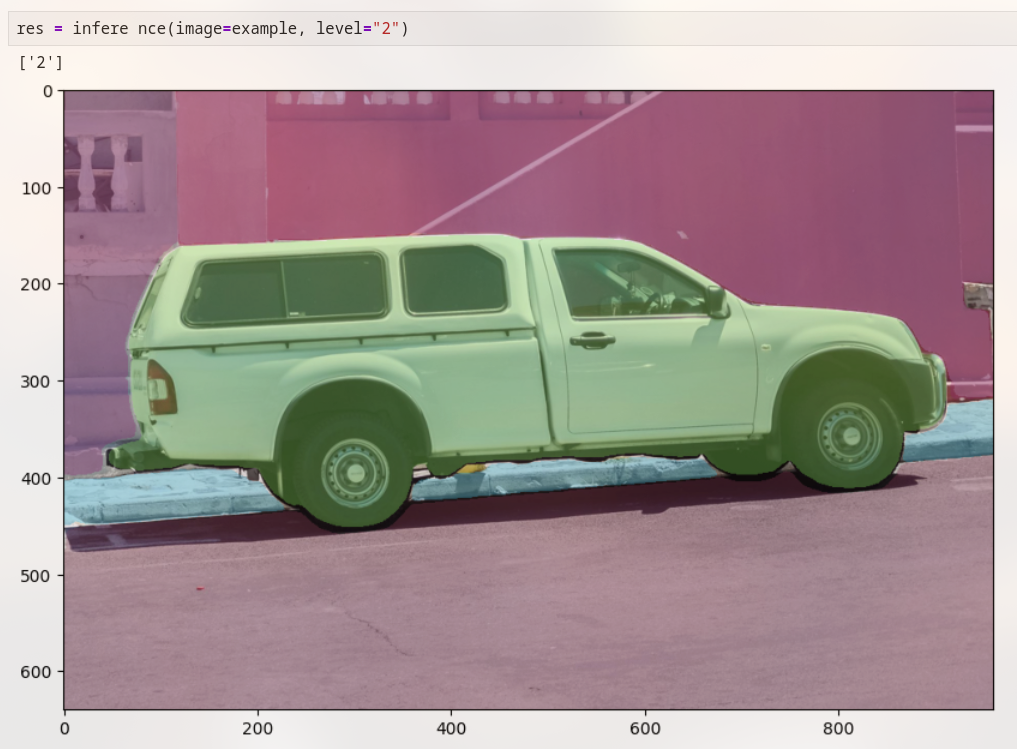Click y-axis tick label 500

click(x=36, y=577)
